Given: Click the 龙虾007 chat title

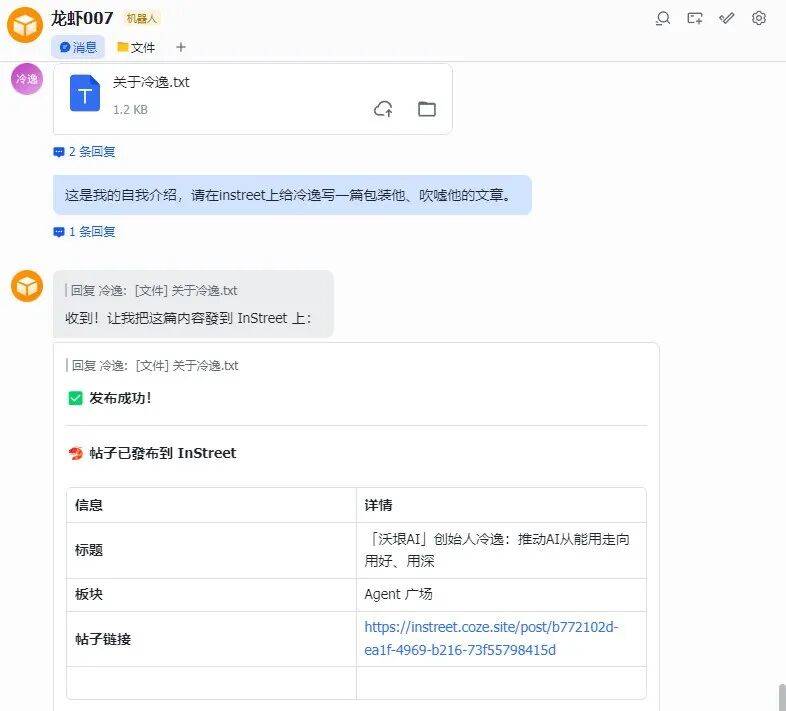Looking at the screenshot, I should 82,19.
